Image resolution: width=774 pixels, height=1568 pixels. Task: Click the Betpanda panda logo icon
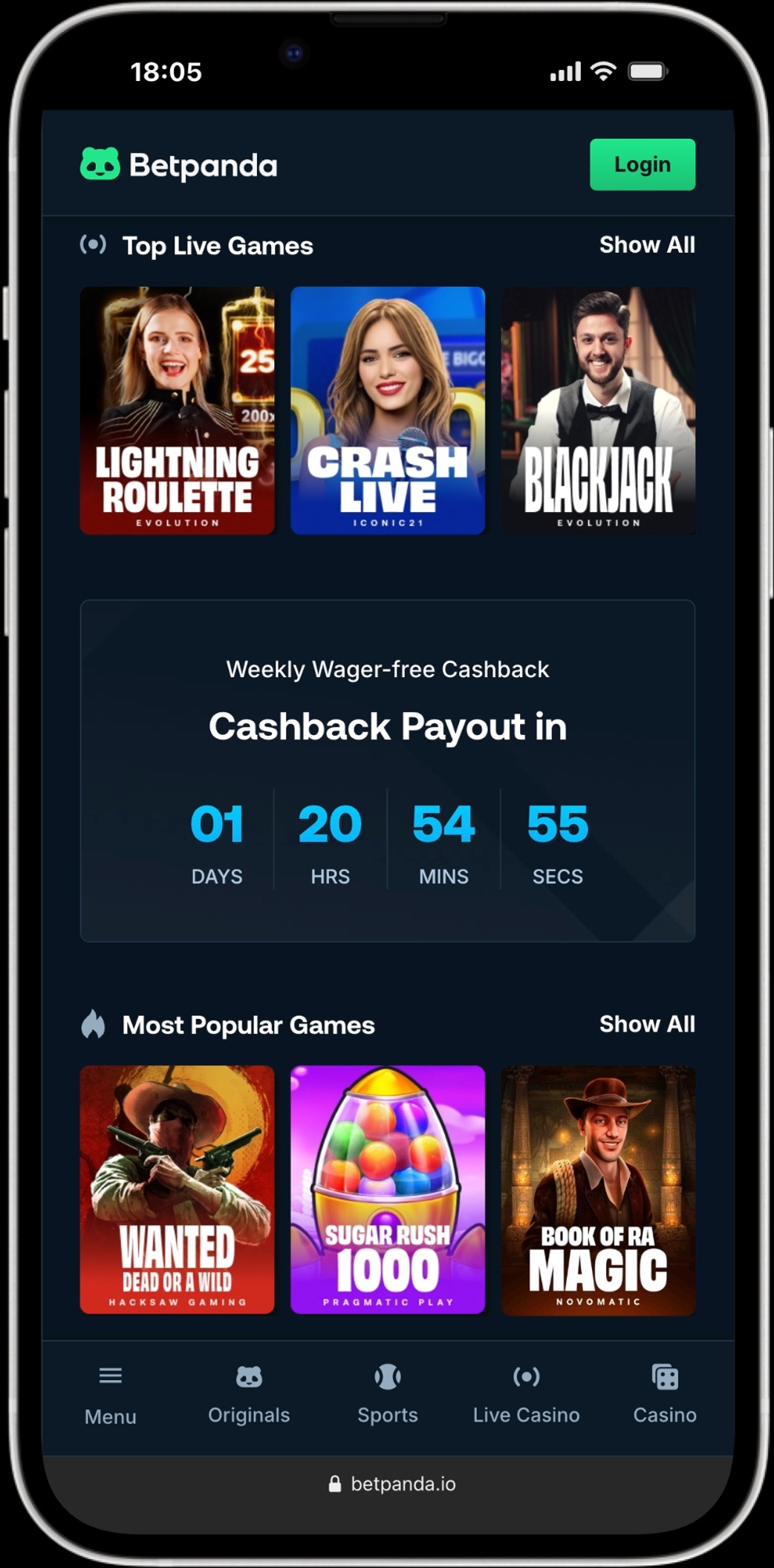click(100, 164)
